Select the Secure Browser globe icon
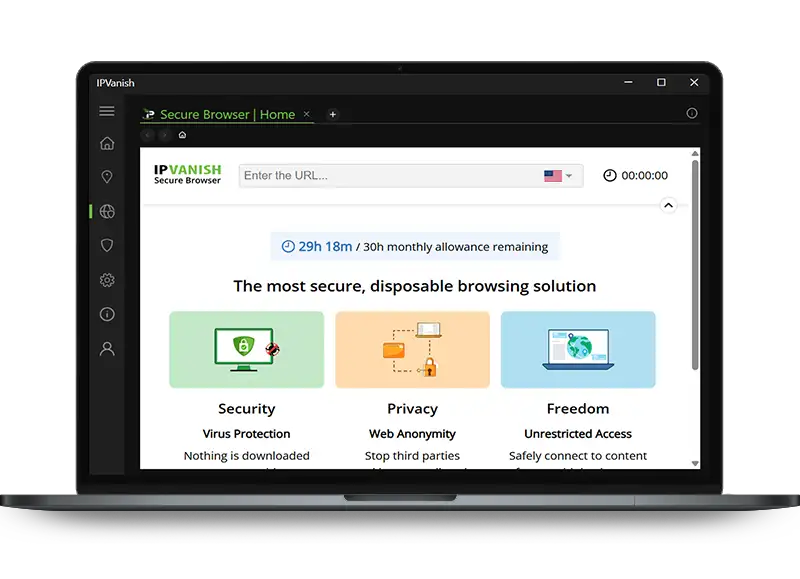The width and height of the screenshot is (800, 579). click(107, 211)
